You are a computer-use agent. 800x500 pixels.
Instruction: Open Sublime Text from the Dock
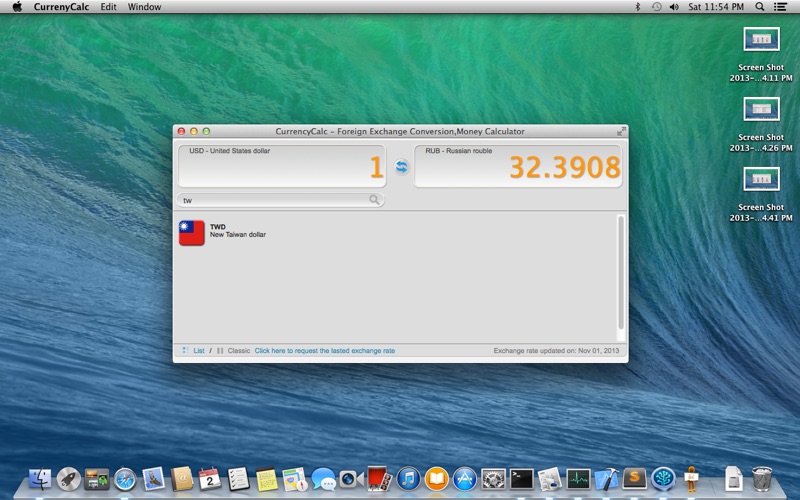click(x=635, y=479)
